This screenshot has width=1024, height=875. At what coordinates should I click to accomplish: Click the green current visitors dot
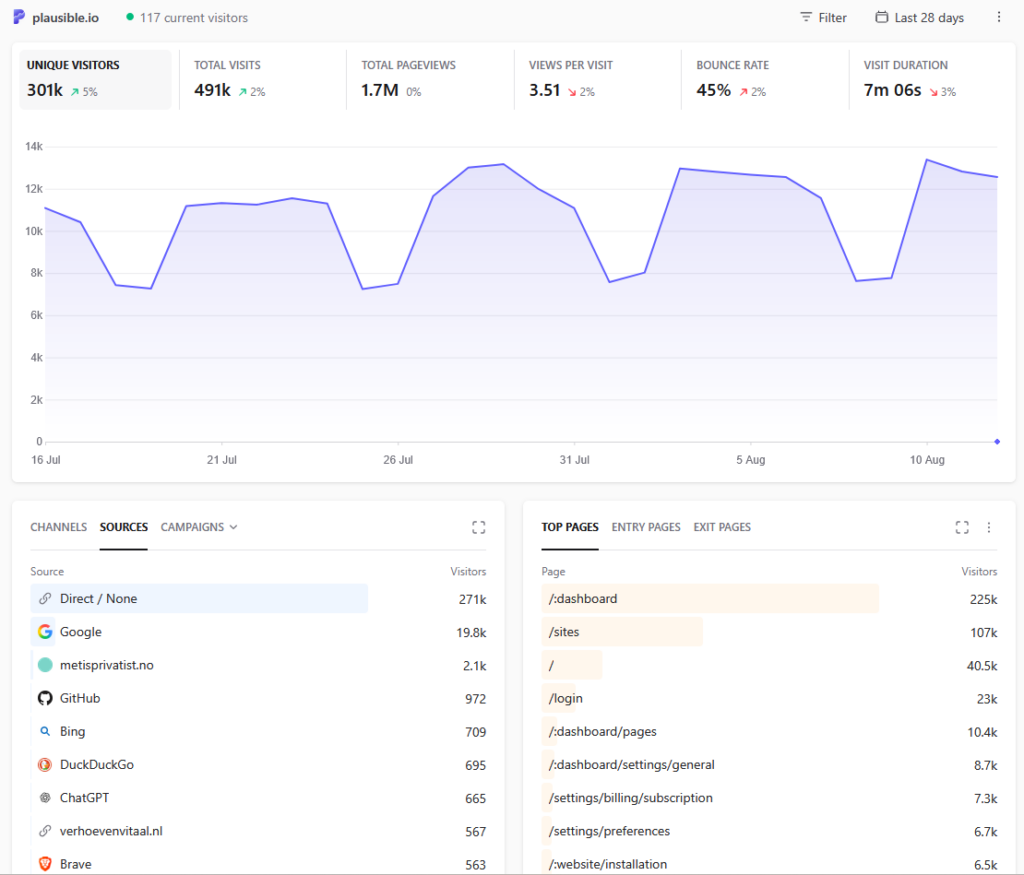[130, 17]
